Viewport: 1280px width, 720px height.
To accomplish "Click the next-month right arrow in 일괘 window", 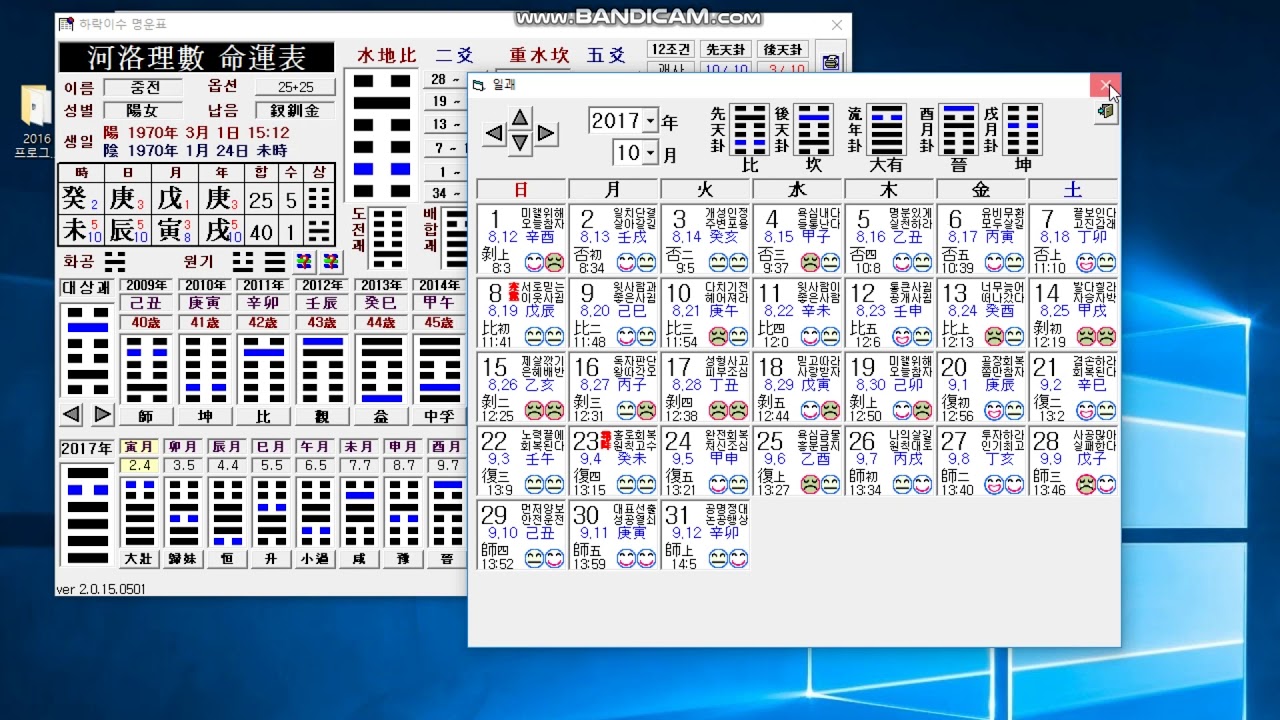I will pos(545,132).
